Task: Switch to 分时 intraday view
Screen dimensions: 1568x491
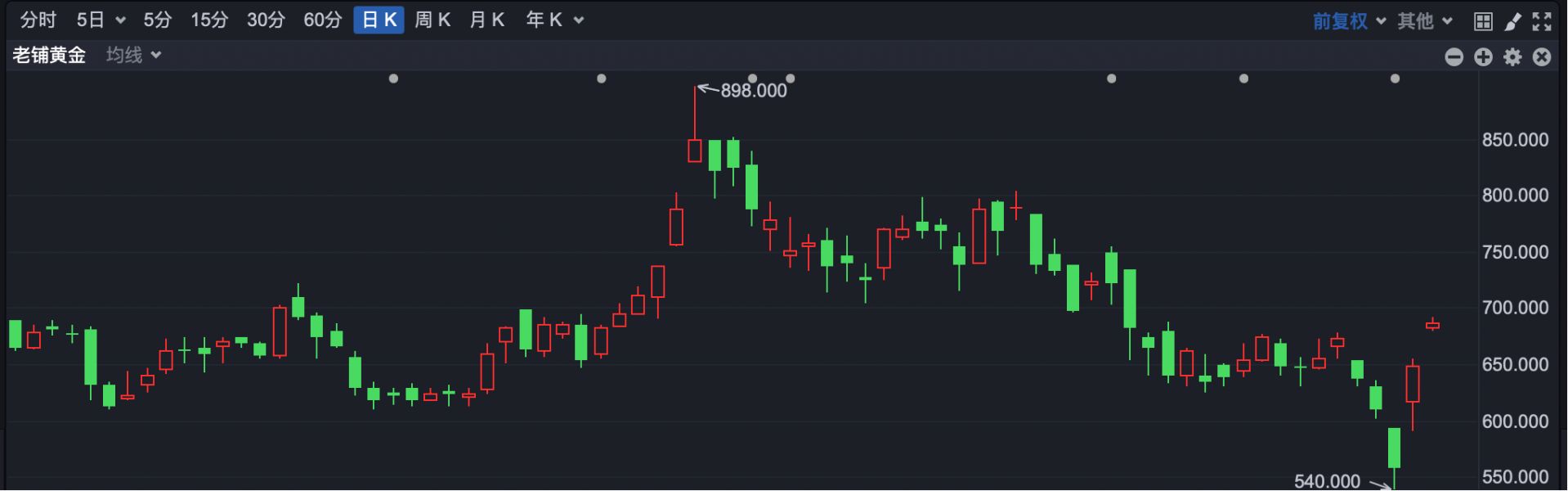Action: point(38,20)
